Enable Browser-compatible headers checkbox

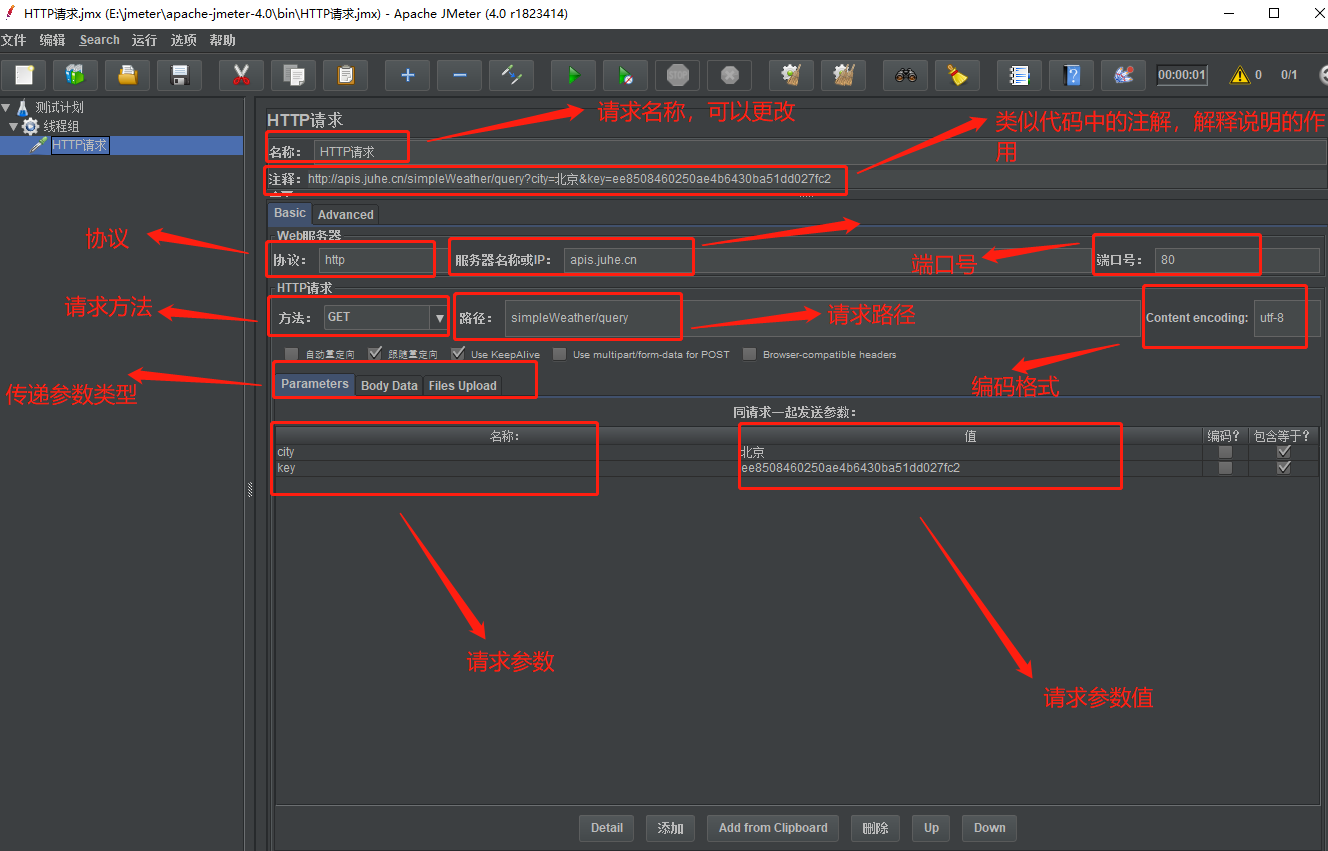pyautogui.click(x=750, y=354)
